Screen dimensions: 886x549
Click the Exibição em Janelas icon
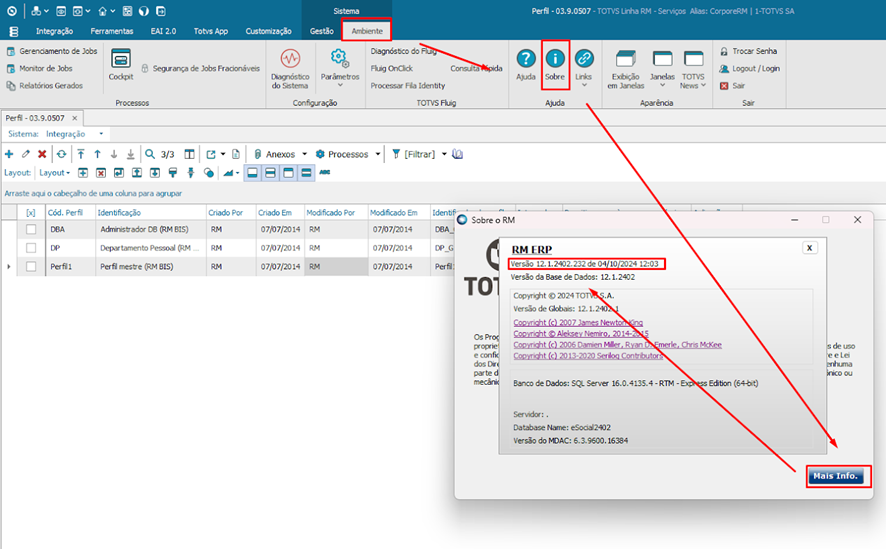tap(626, 59)
